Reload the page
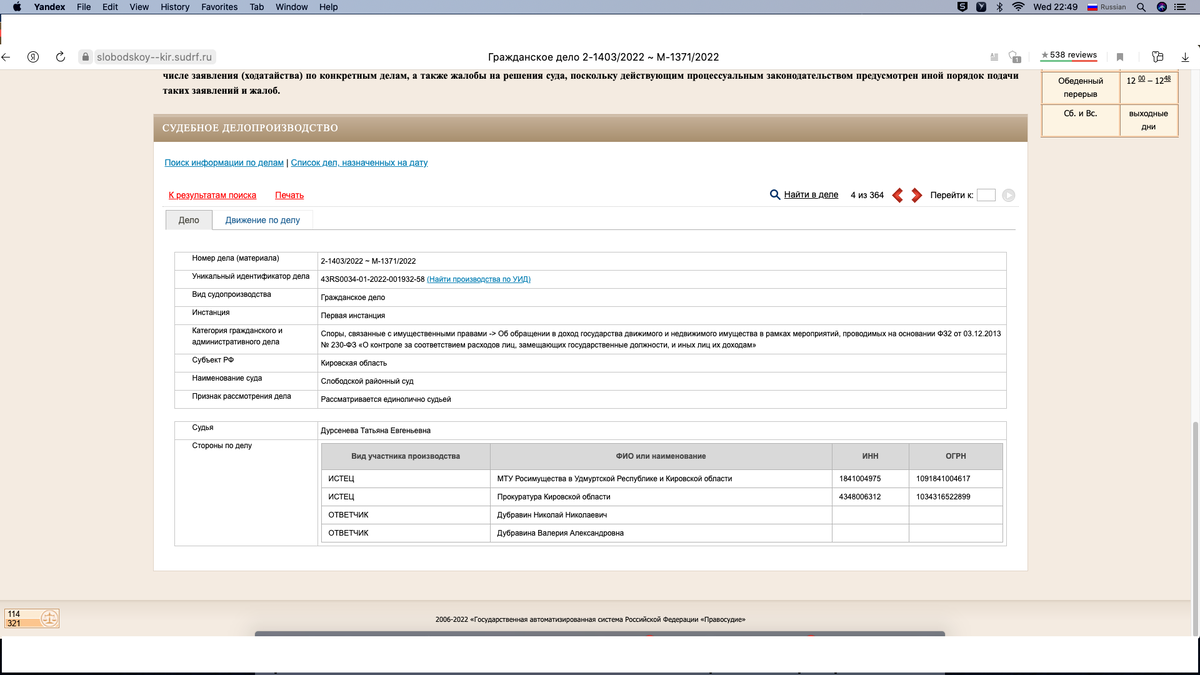This screenshot has height=675, width=1200. 60,57
